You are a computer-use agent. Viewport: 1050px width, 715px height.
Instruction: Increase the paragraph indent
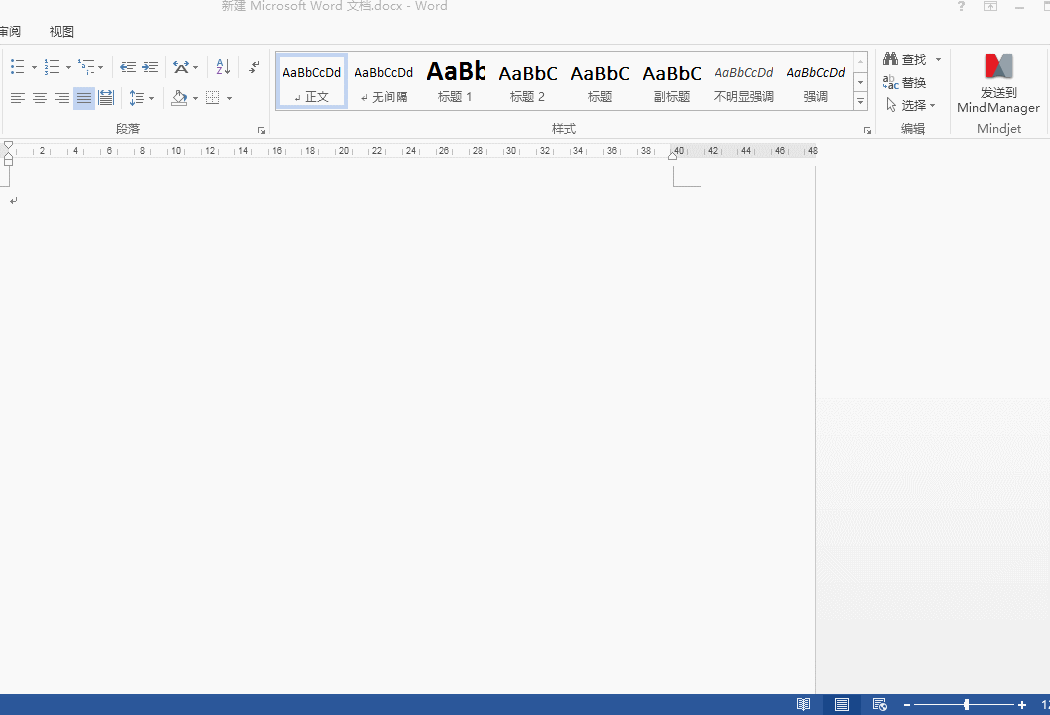point(150,67)
